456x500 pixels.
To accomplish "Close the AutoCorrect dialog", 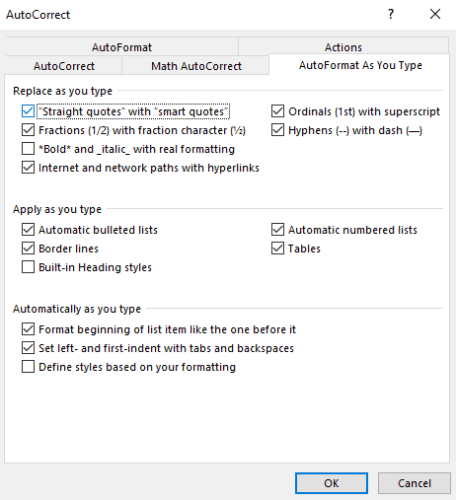I will [435, 14].
